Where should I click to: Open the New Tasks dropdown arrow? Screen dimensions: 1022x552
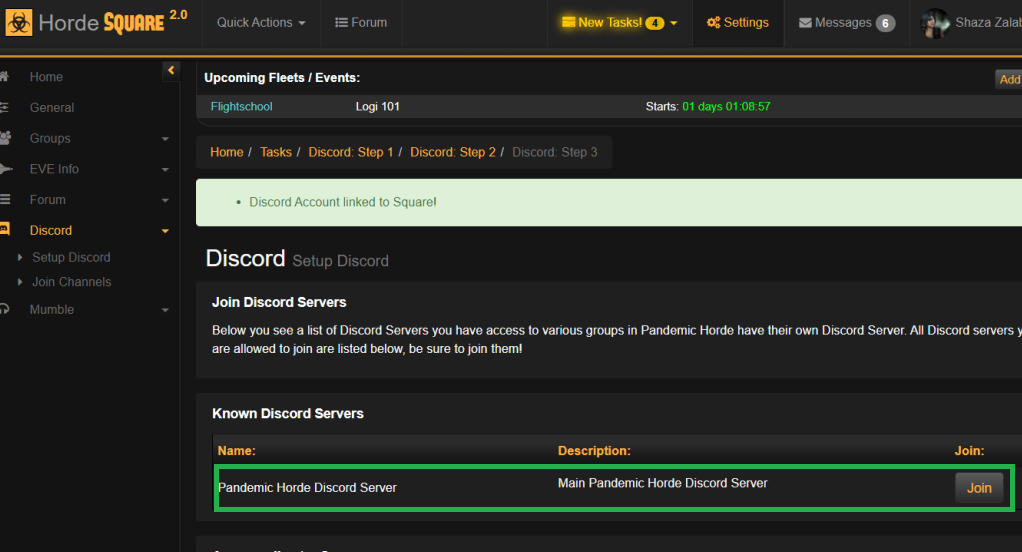pyautogui.click(x=674, y=23)
